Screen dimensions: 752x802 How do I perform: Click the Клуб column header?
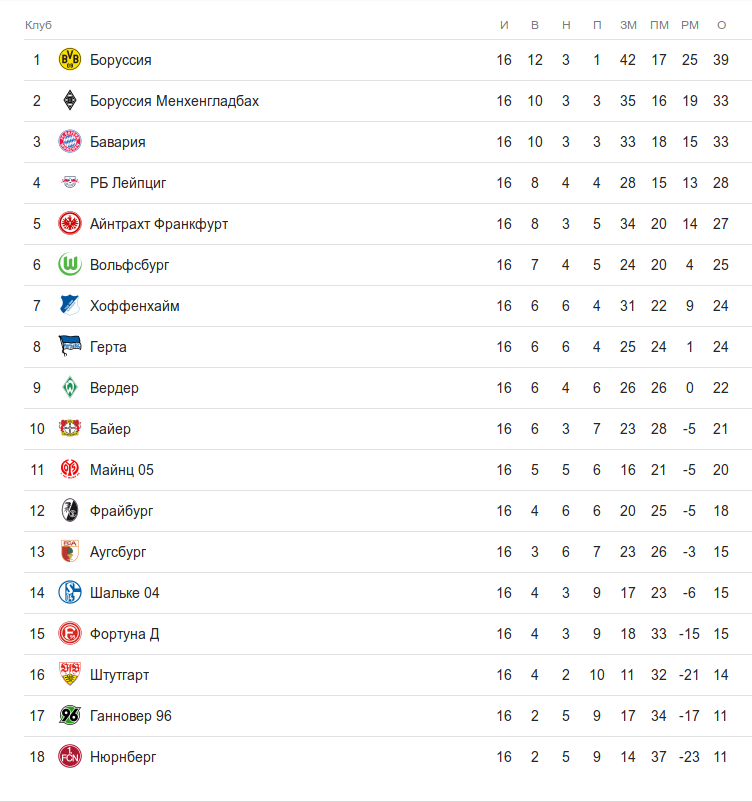[38, 24]
